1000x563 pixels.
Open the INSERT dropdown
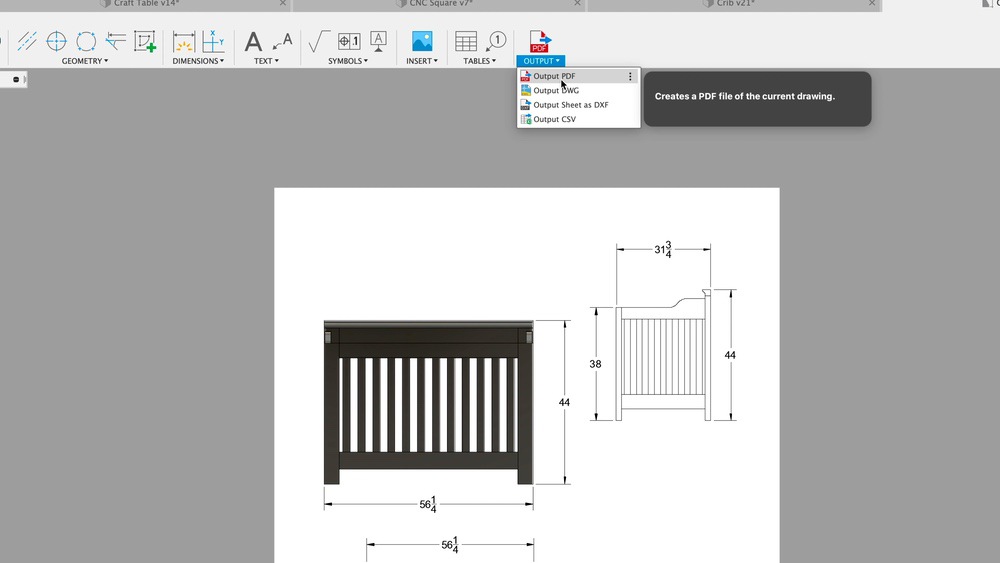coord(422,61)
